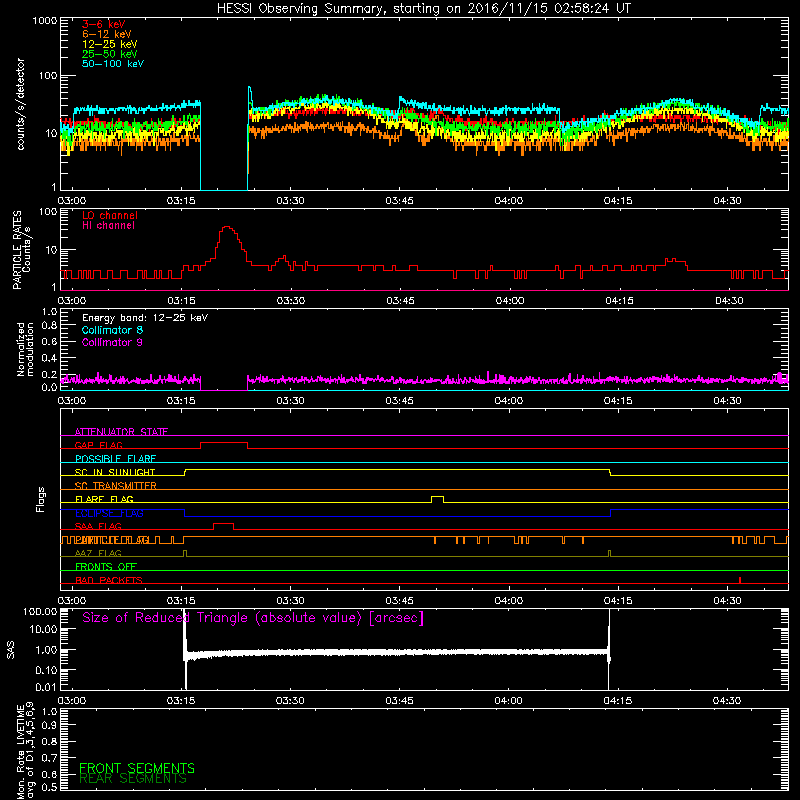Click the LO channel particle rate peak
Screen dimensions: 800x800
click(x=227, y=228)
